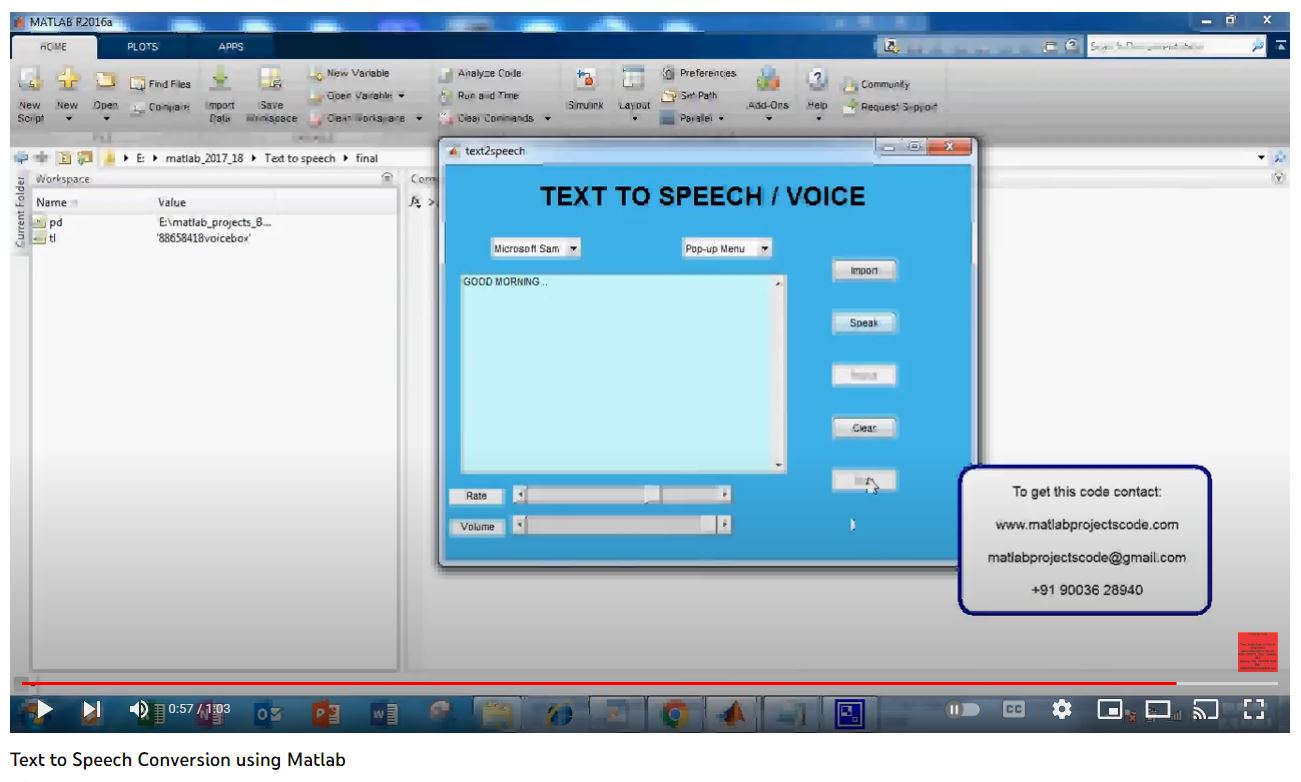Switch to the APPS tab
Viewport: 1301px width, 782px height.
coord(230,47)
